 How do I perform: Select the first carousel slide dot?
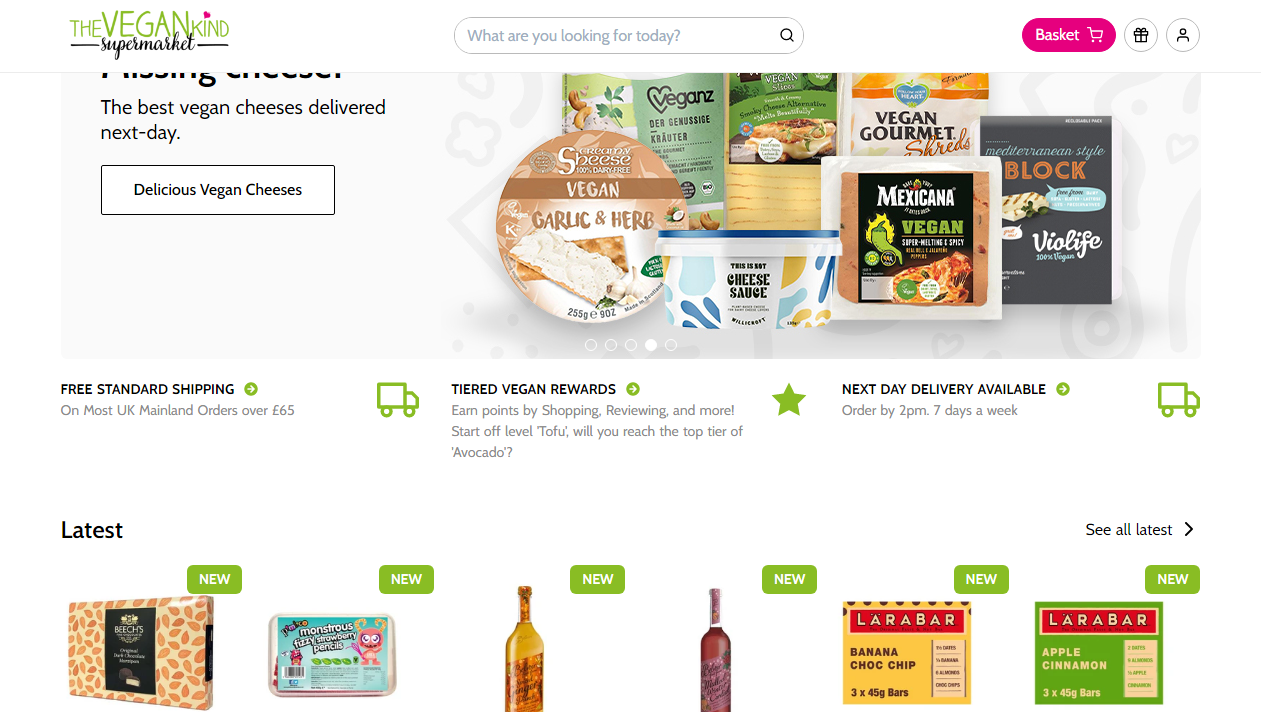click(x=591, y=345)
